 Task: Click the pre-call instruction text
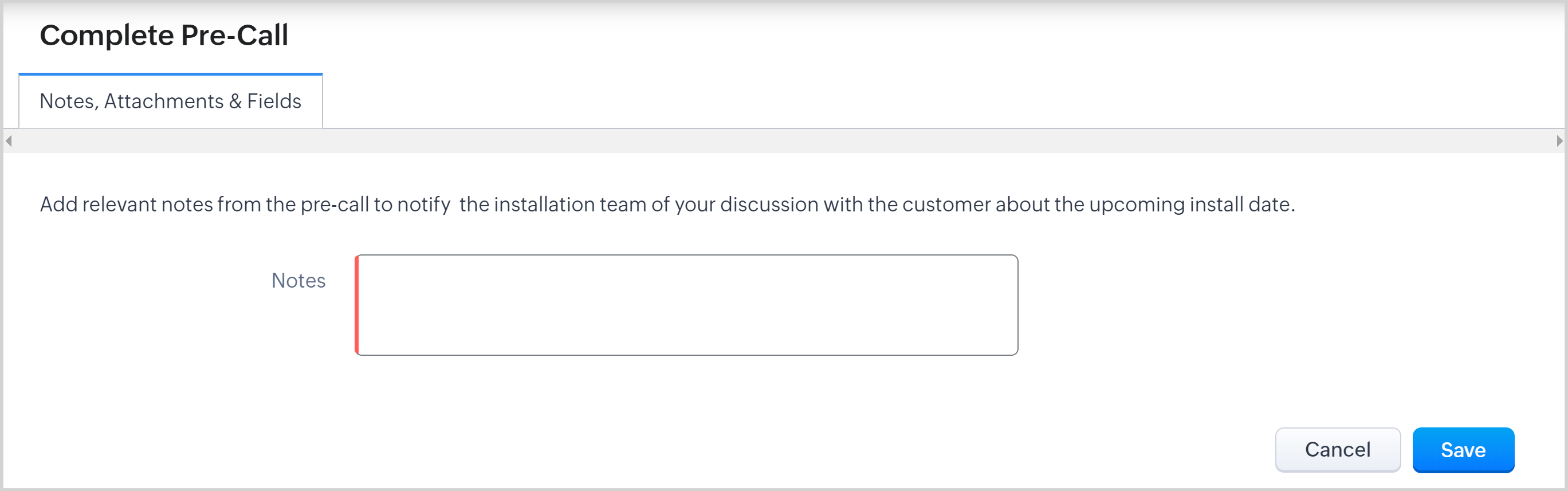point(667,205)
